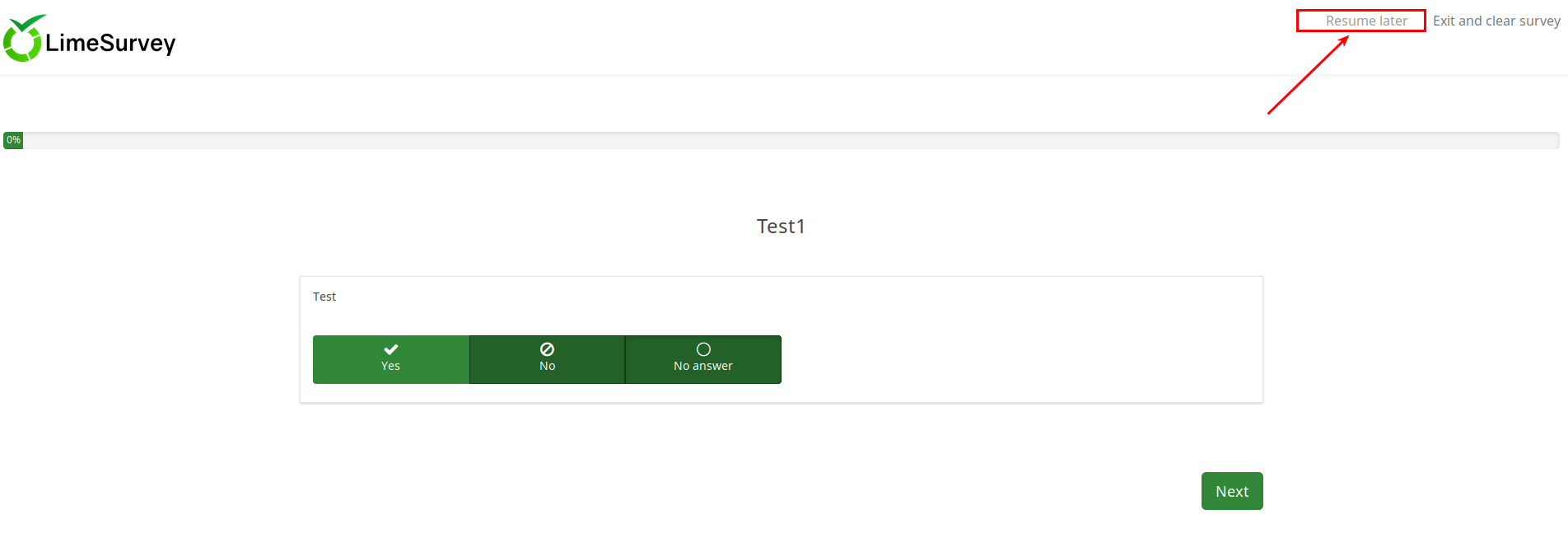Choose the "No answer" text label
Viewport: 1568px width, 552px height.
coord(703,367)
